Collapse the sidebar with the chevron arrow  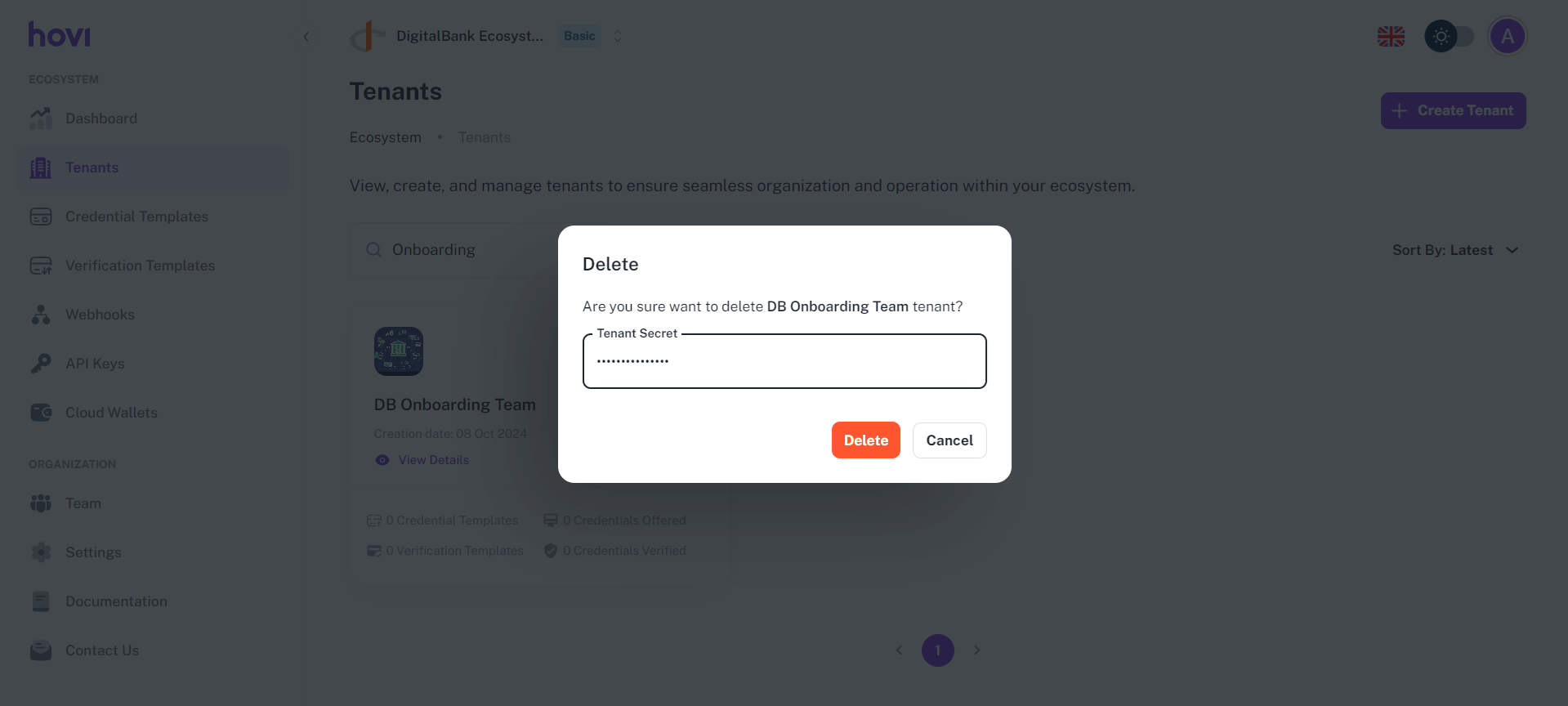[306, 37]
